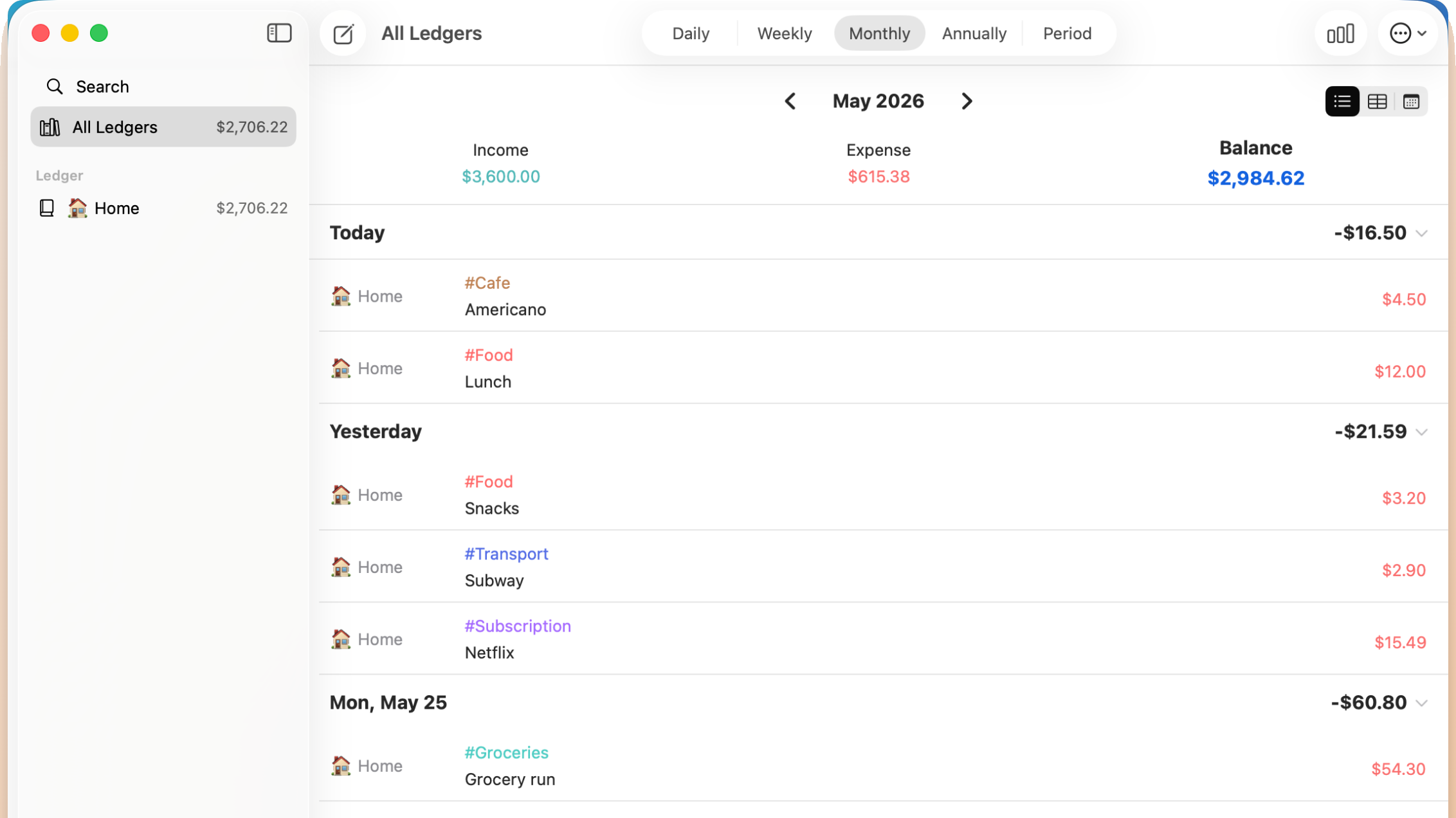
Task: Click the green full-screen window button
Action: pyautogui.click(x=99, y=33)
